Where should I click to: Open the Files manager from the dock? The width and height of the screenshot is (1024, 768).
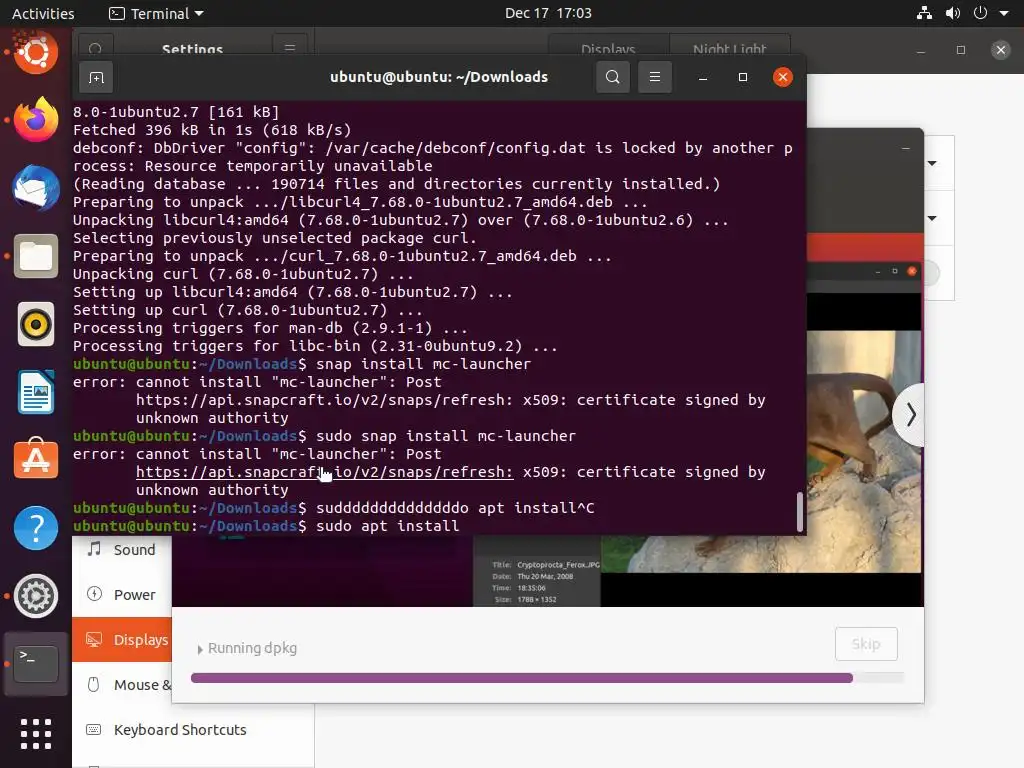[x=36, y=256]
